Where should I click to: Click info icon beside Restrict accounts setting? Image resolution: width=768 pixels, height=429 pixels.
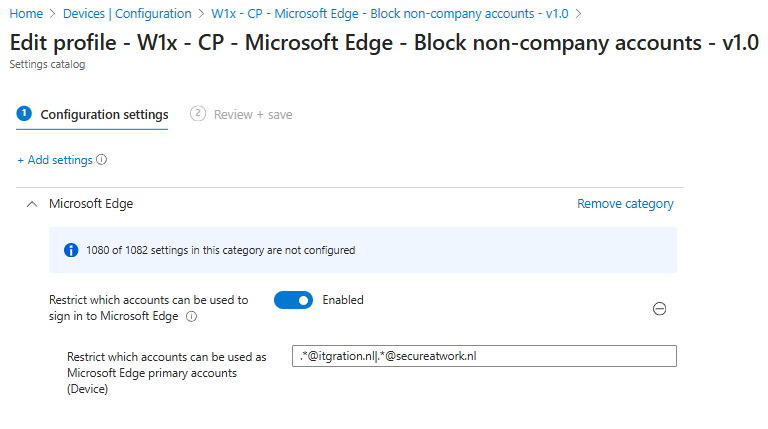click(191, 317)
